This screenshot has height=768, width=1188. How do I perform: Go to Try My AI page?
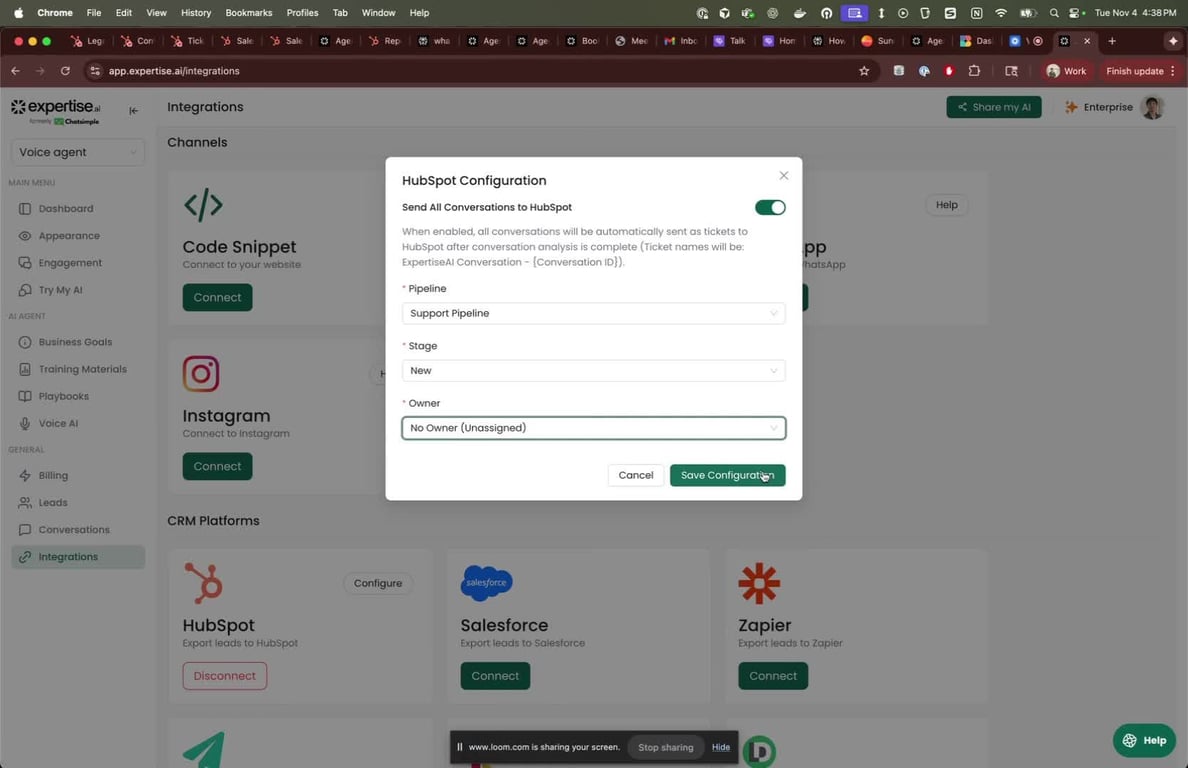coord(61,290)
